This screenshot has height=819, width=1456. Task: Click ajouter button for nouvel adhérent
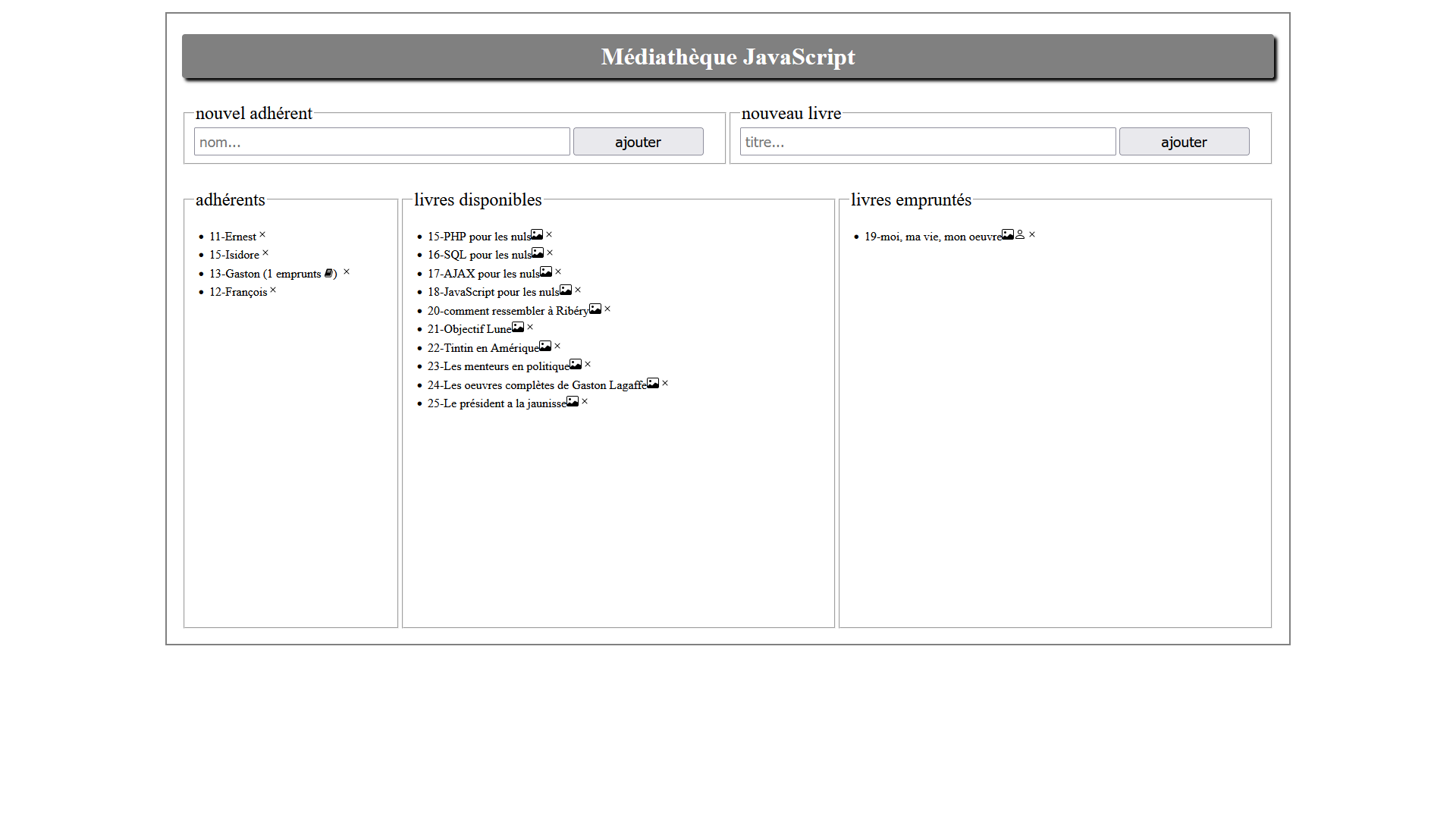coord(638,142)
